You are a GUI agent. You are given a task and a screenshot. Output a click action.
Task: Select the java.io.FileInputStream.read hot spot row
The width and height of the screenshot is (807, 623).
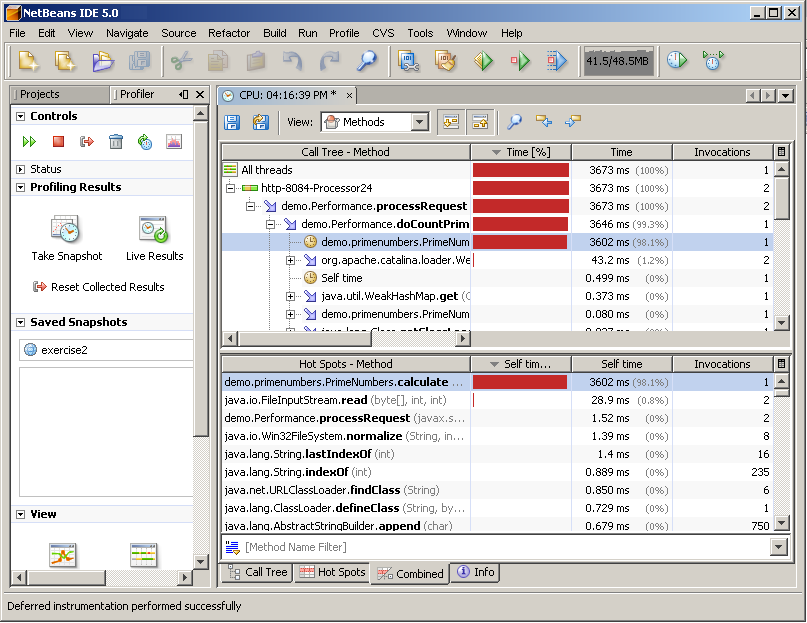(498, 401)
